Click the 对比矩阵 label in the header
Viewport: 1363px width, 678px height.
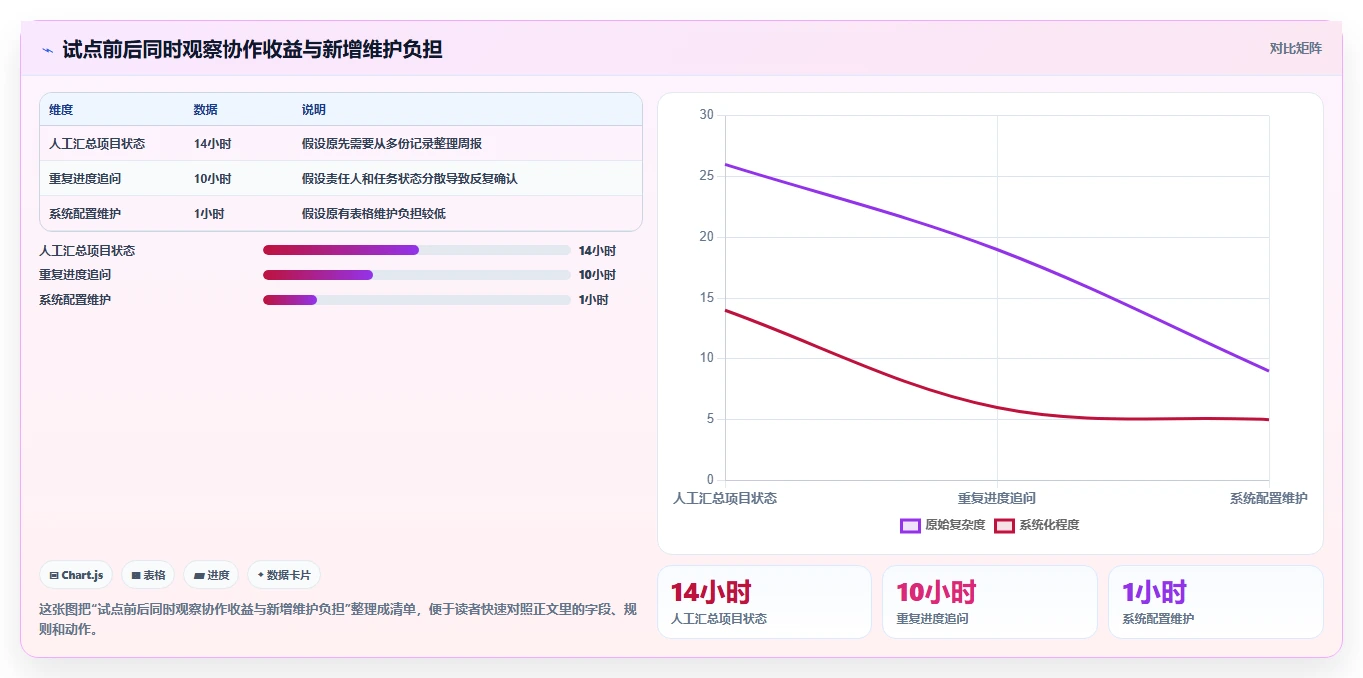coord(1295,48)
